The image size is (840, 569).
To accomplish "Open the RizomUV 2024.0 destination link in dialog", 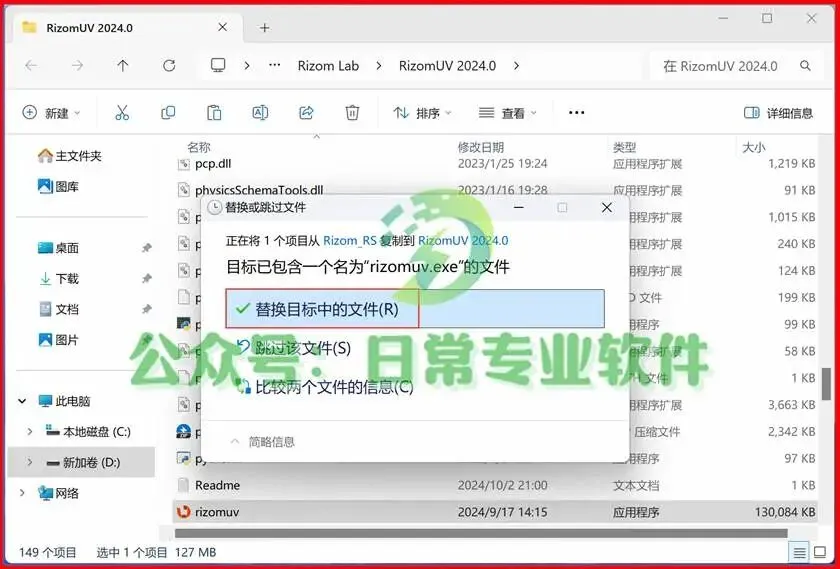I will point(463,241).
